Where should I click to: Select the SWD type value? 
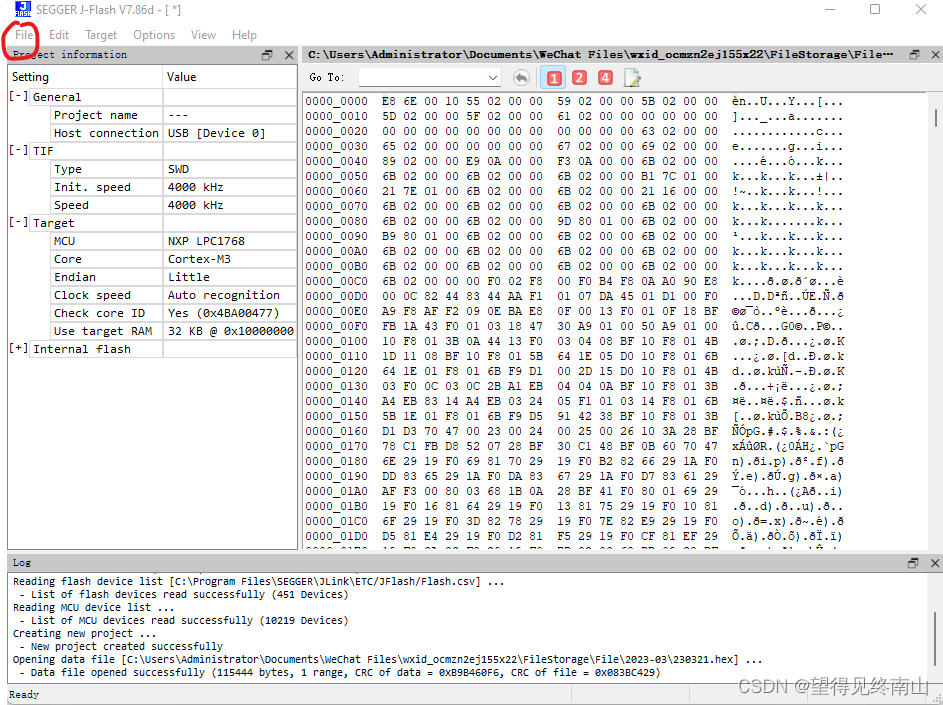pos(179,169)
